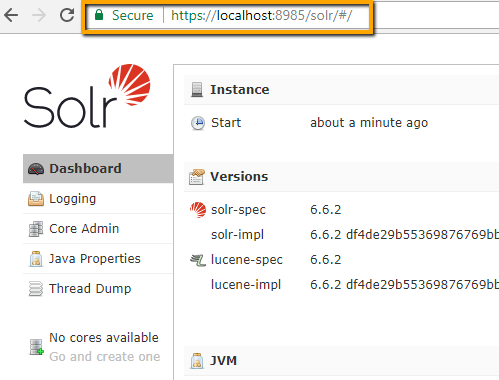Image resolution: width=499 pixels, height=380 pixels.
Task: Click the solr-spec 6.6.2 value
Action: 326,210
